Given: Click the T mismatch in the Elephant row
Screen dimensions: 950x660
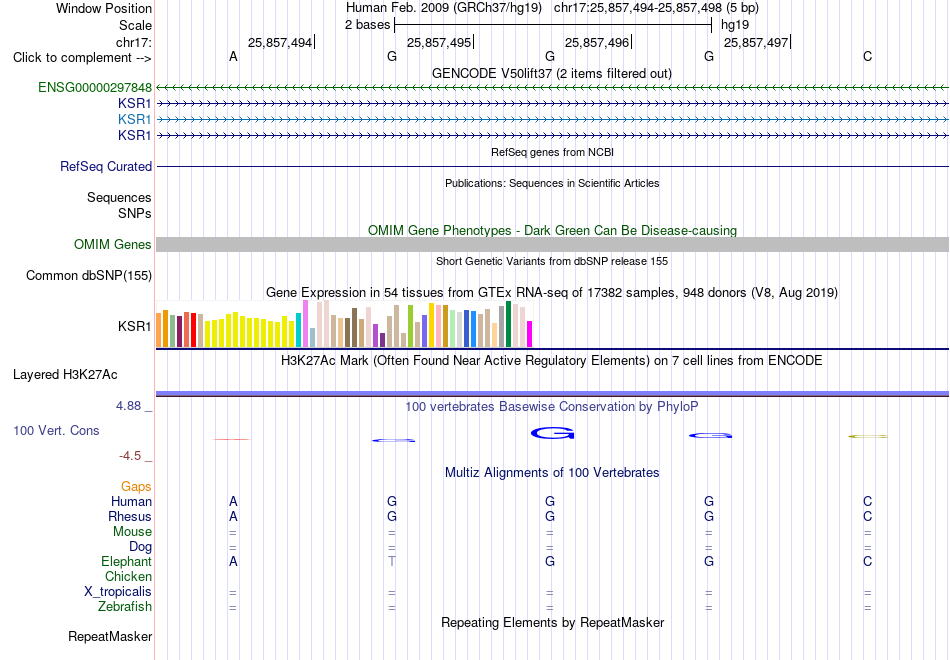Looking at the screenshot, I should coord(392,561).
